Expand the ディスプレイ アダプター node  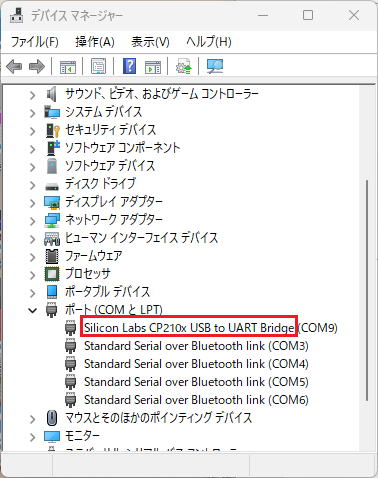click(x=32, y=202)
